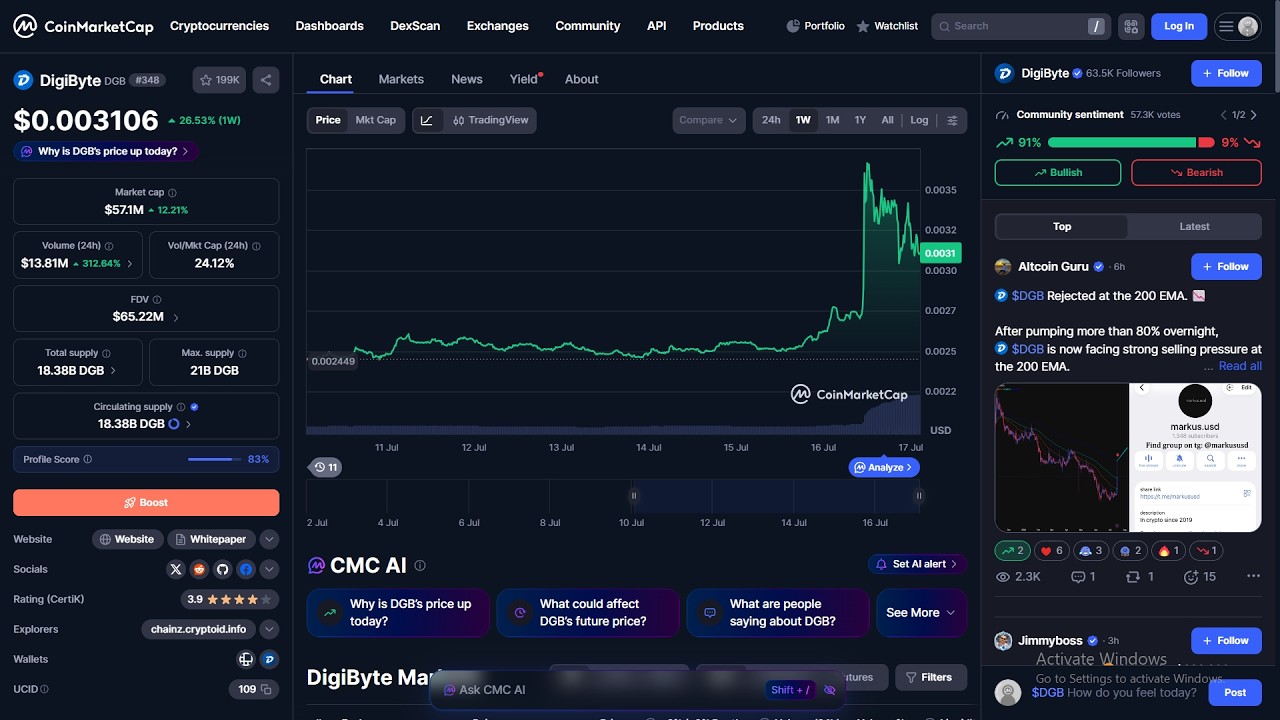Open the CoinMarketCap home logo
Screen dimensions: 1280x720
(x=83, y=26)
